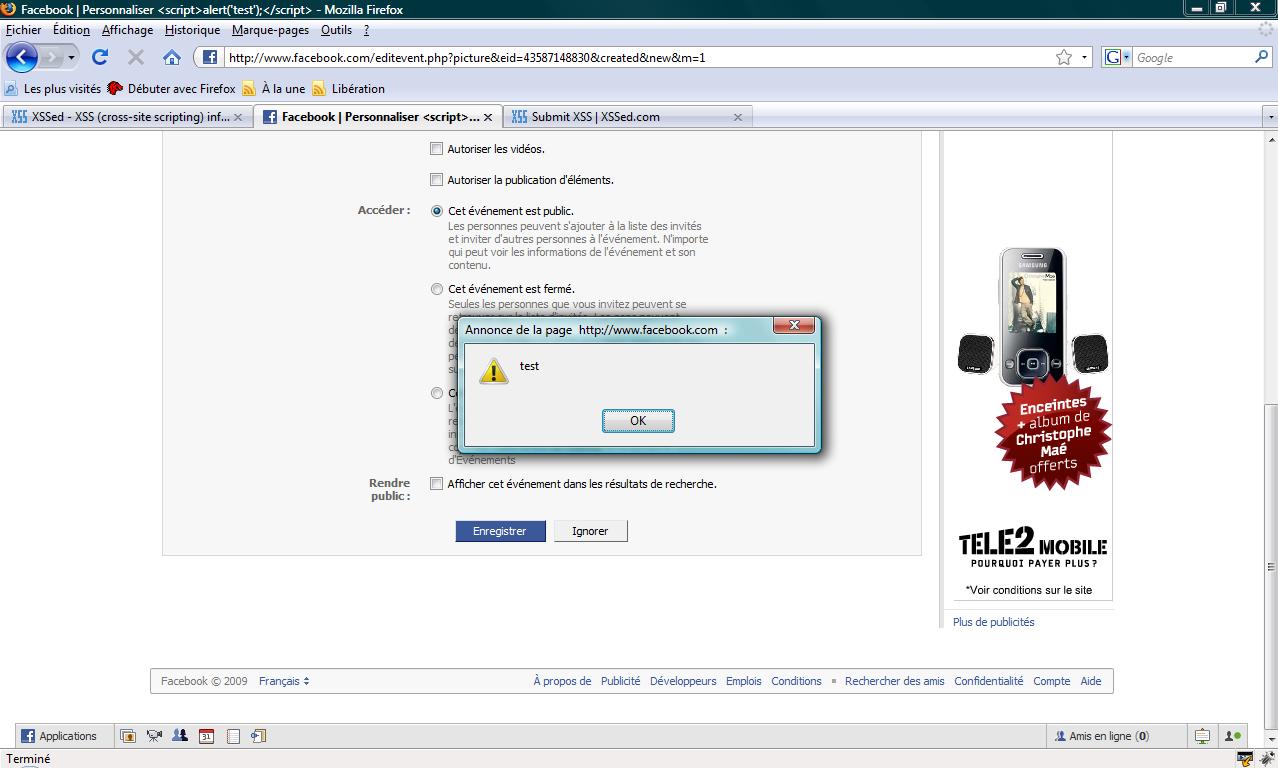The height and width of the screenshot is (768, 1278).
Task: Select 'Cet événement est public' radio
Action: tap(437, 211)
